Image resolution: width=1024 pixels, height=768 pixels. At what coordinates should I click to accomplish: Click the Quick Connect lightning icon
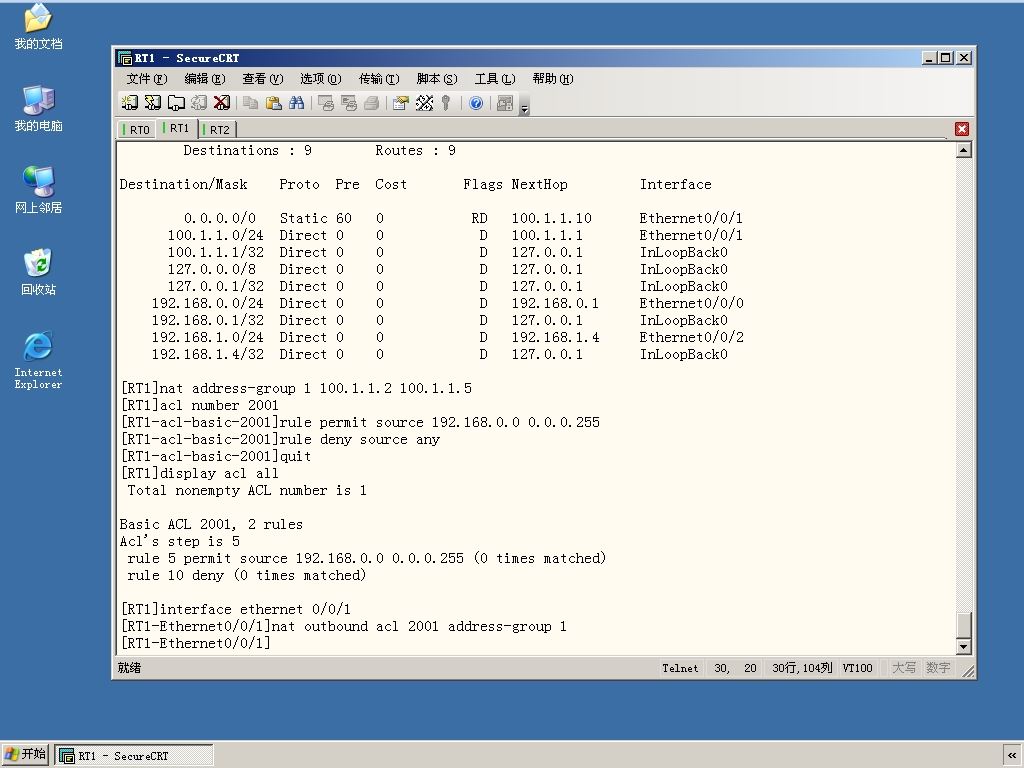(x=153, y=103)
